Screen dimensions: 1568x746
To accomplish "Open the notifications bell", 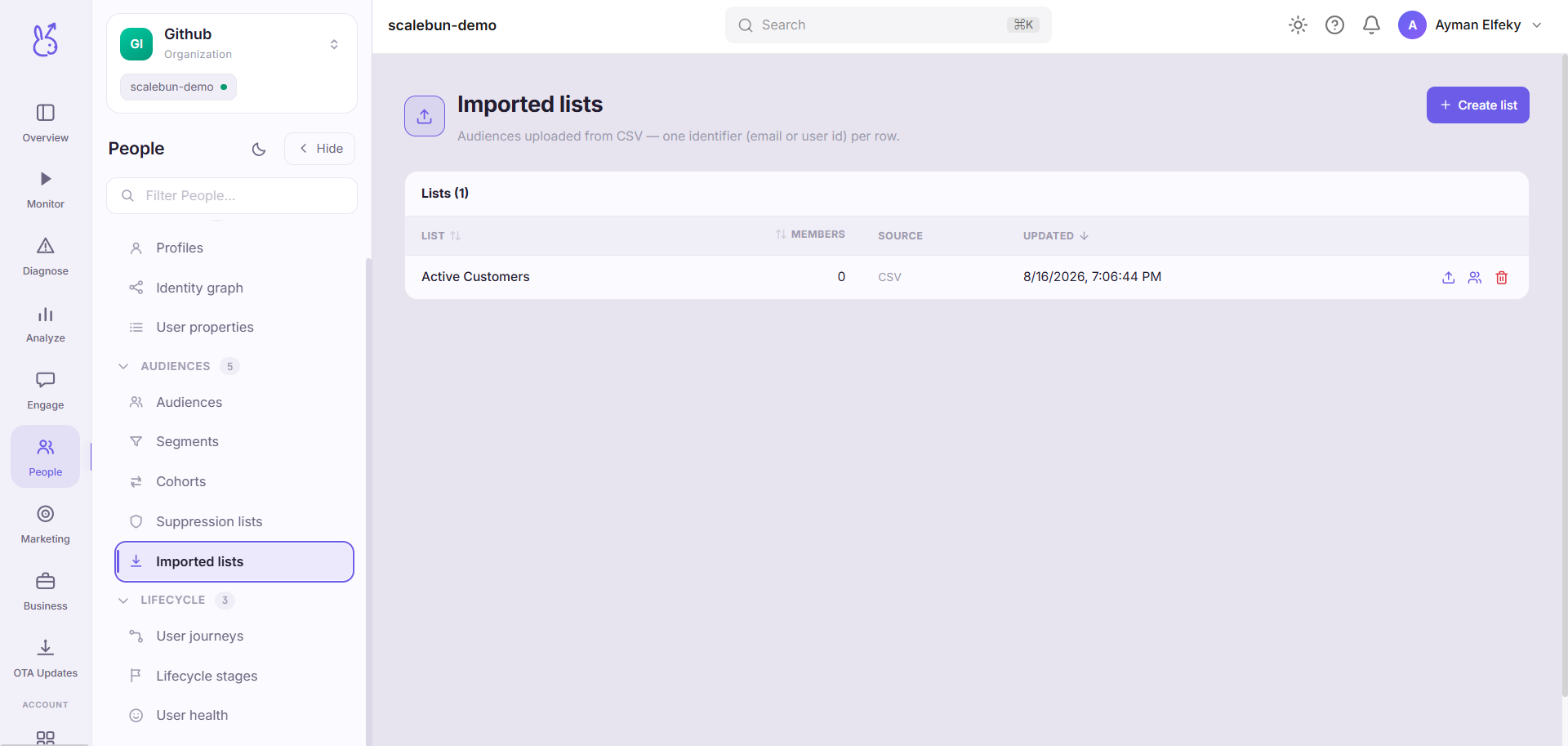I will 1371,25.
